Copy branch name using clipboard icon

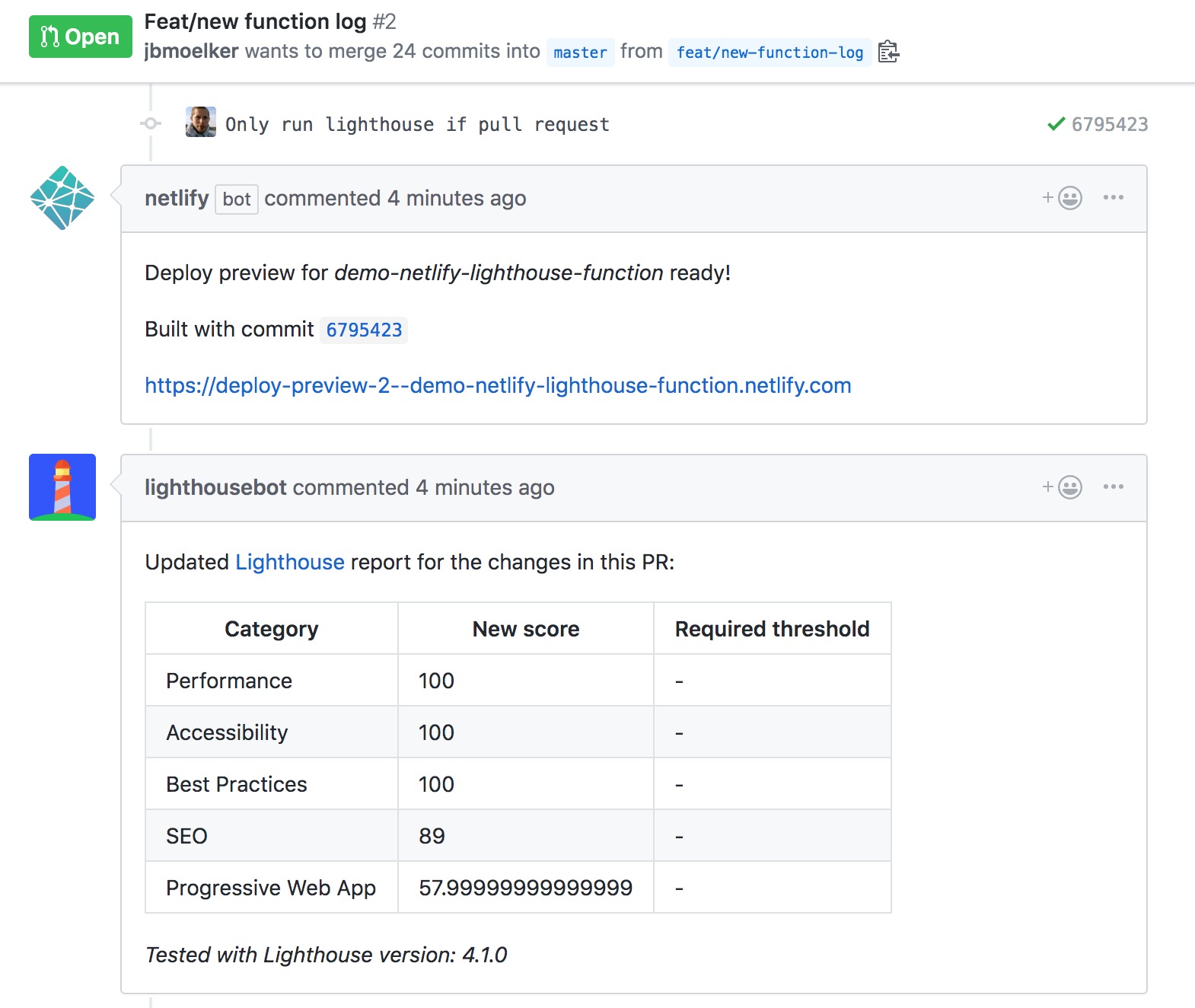(x=888, y=52)
